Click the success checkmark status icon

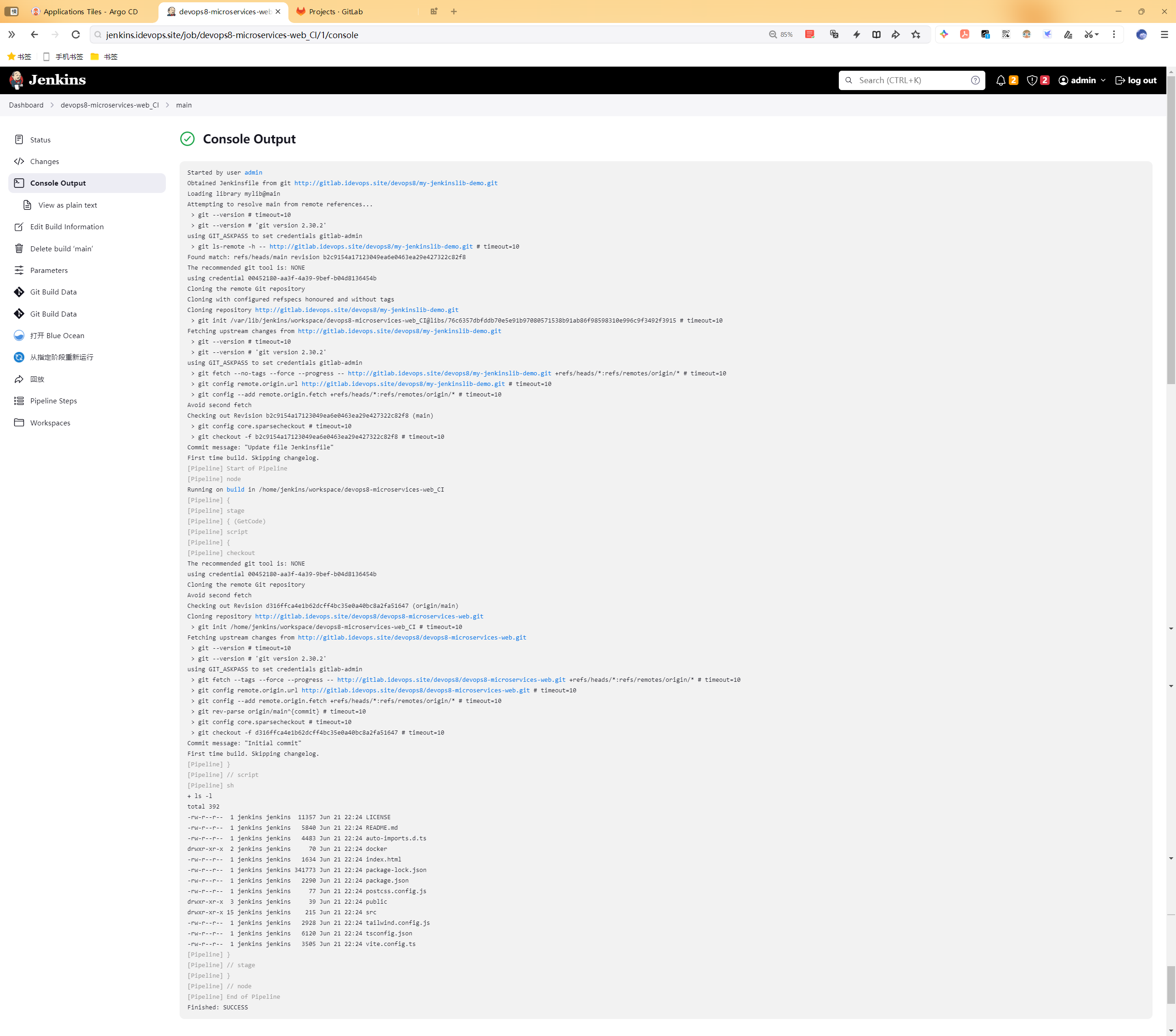(187, 139)
